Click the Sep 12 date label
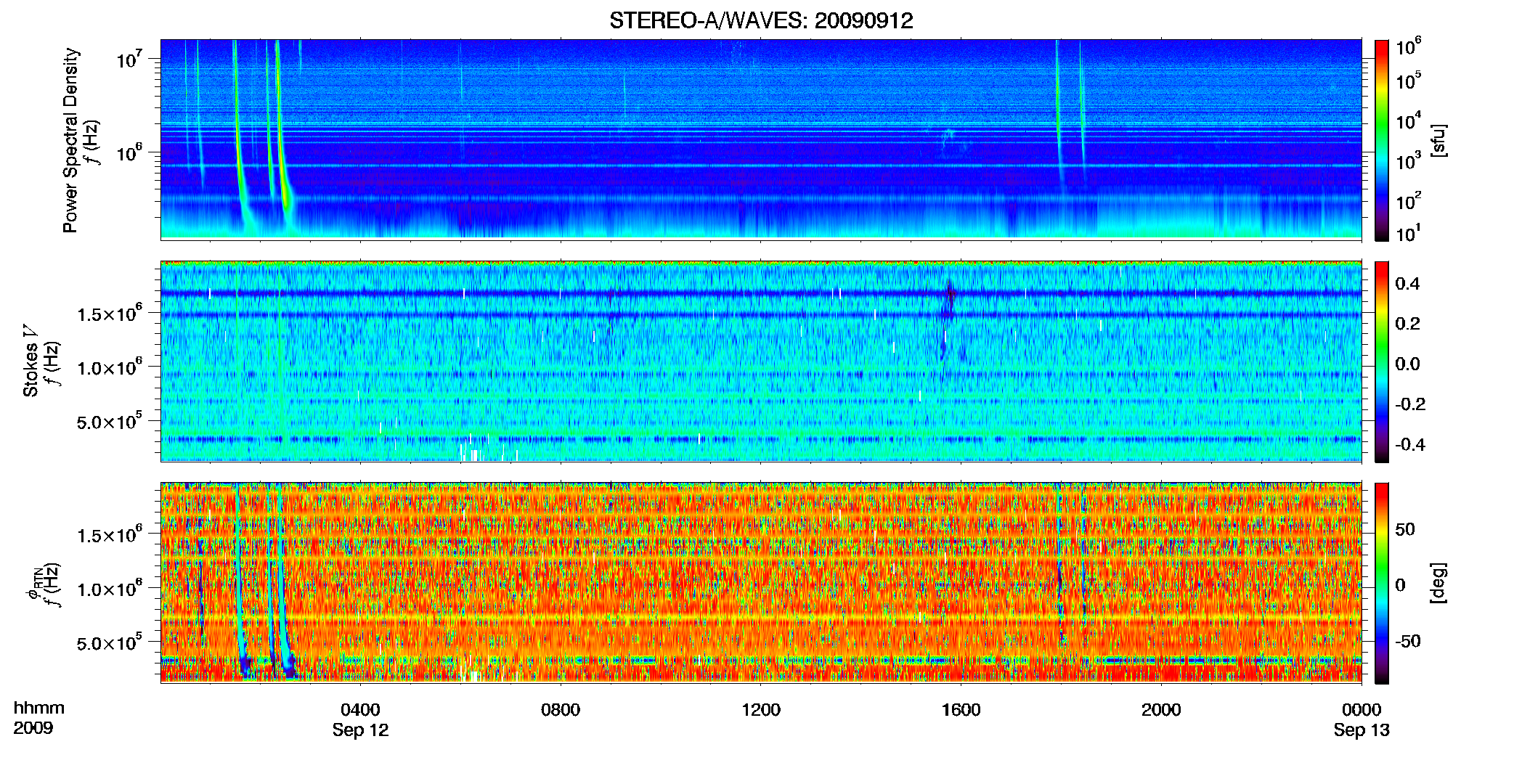The height and width of the screenshot is (784, 1522). pyautogui.click(x=360, y=730)
